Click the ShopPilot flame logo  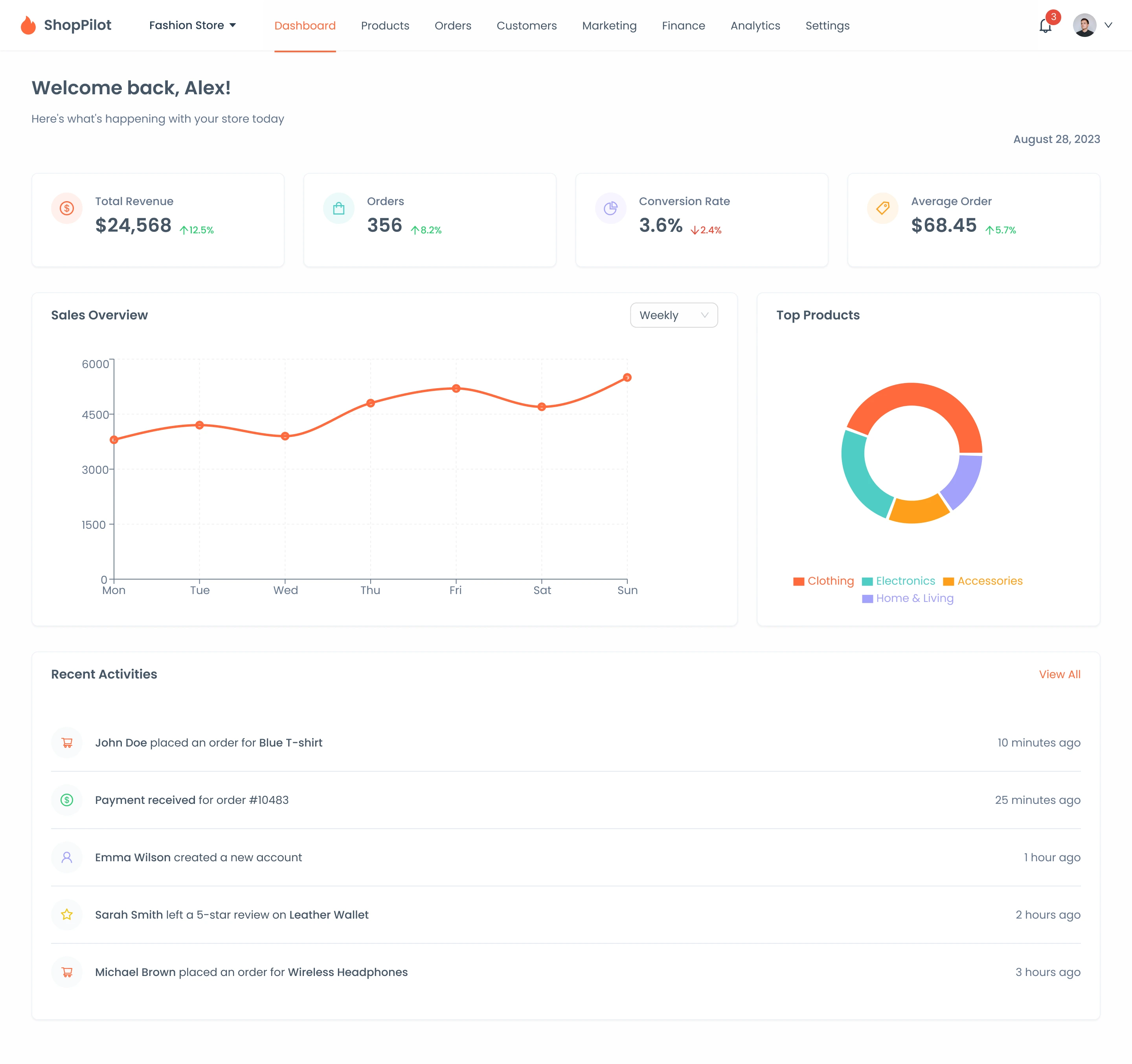point(28,26)
